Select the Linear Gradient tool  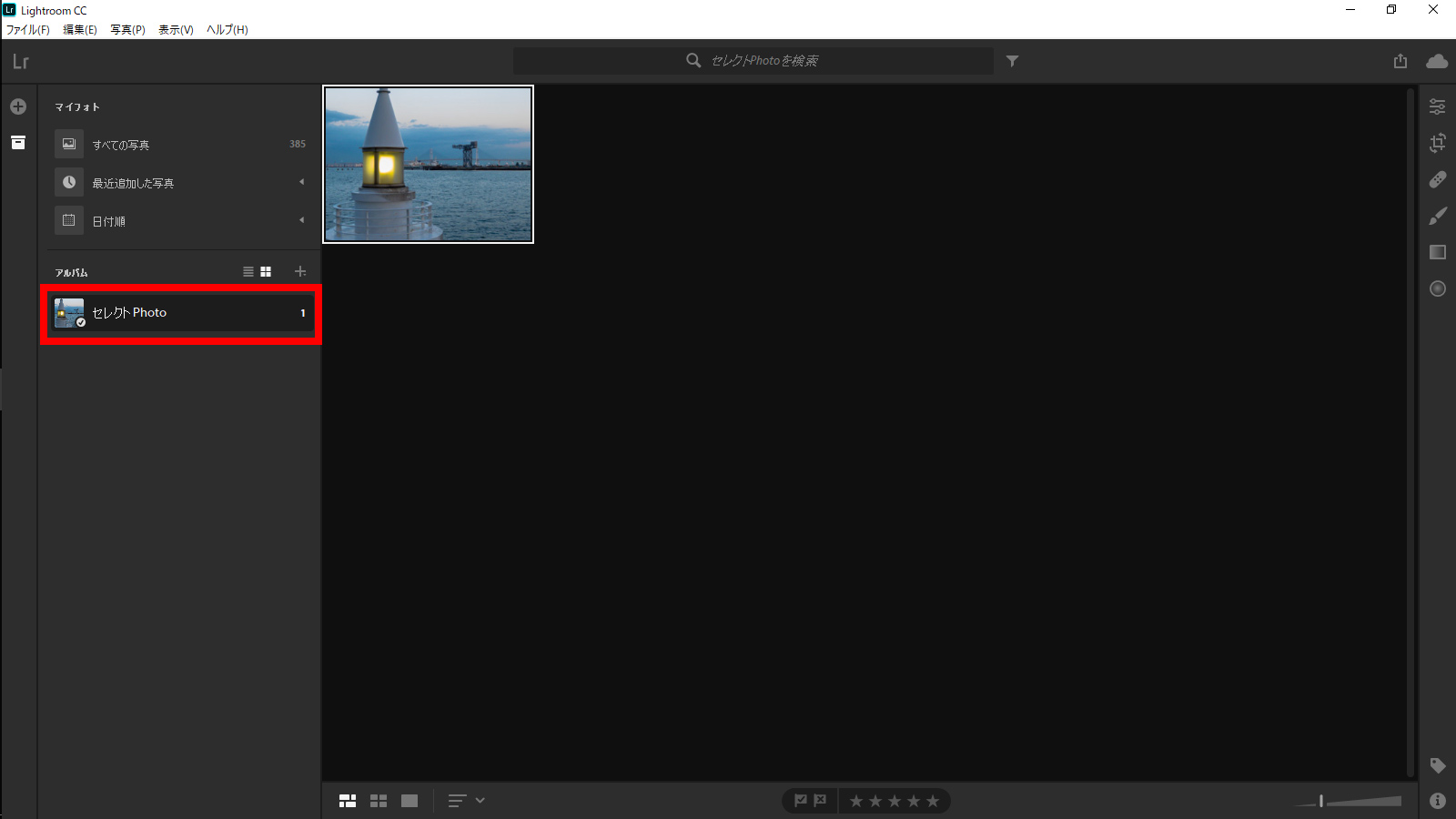[1438, 252]
